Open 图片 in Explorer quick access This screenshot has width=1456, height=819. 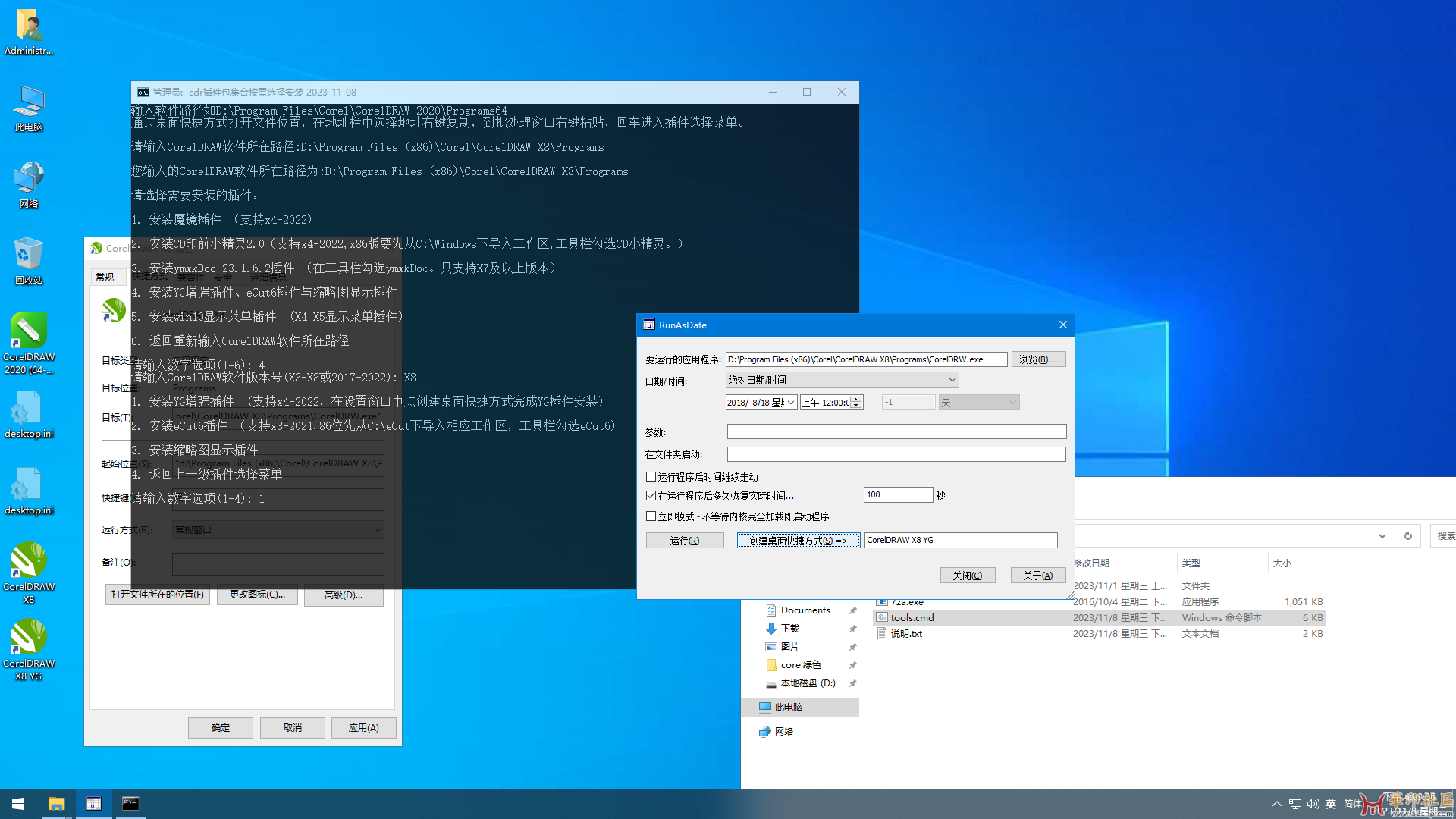790,647
